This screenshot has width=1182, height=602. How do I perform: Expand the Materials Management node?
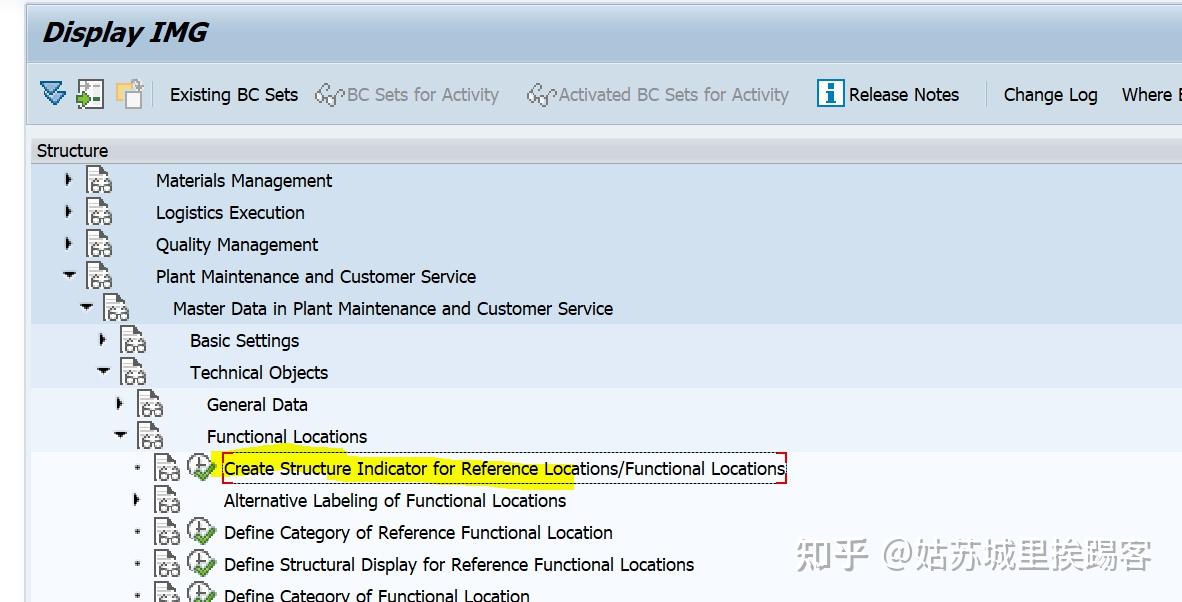click(x=69, y=179)
